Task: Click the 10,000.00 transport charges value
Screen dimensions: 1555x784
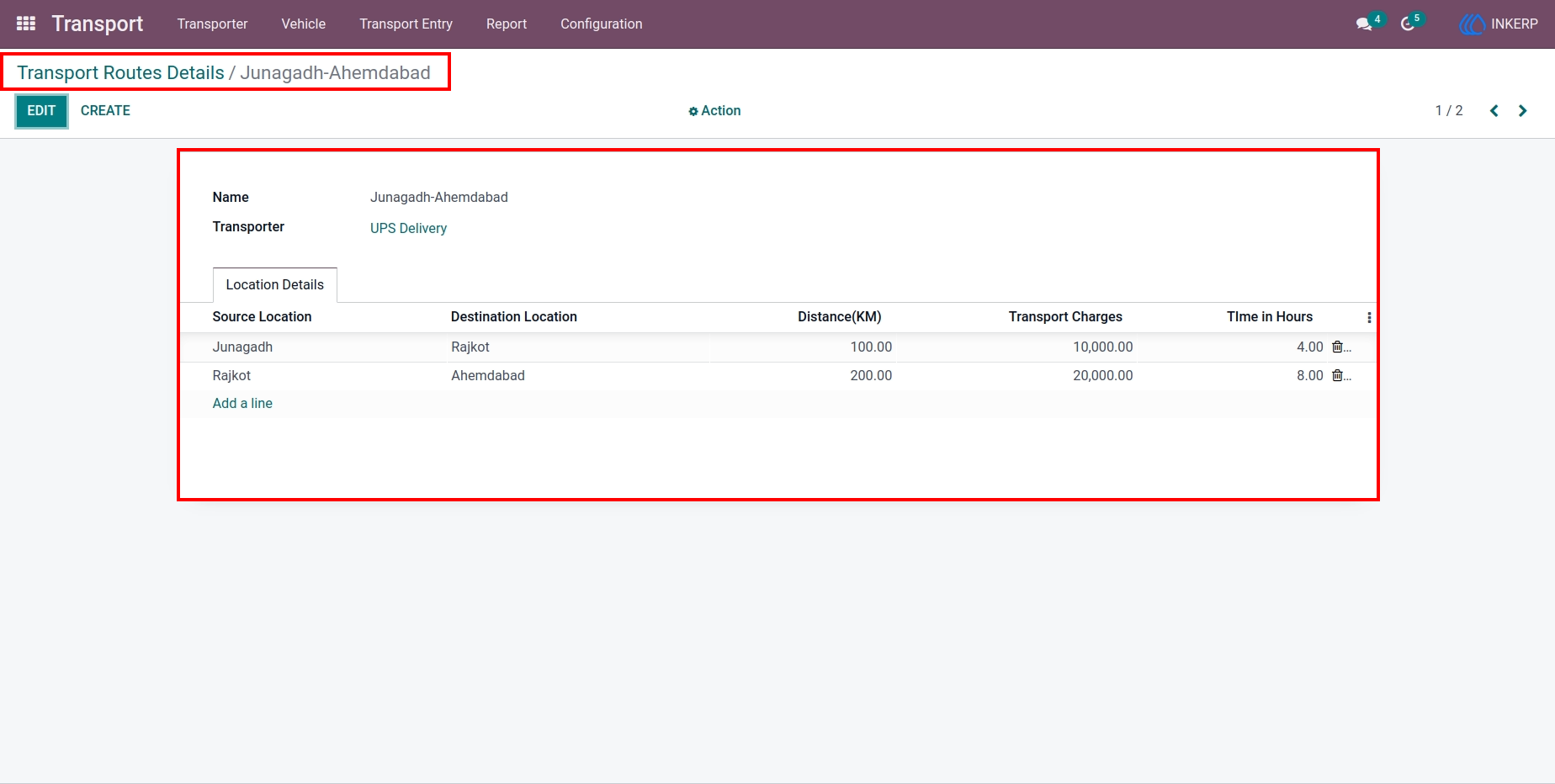Action: tap(1103, 347)
